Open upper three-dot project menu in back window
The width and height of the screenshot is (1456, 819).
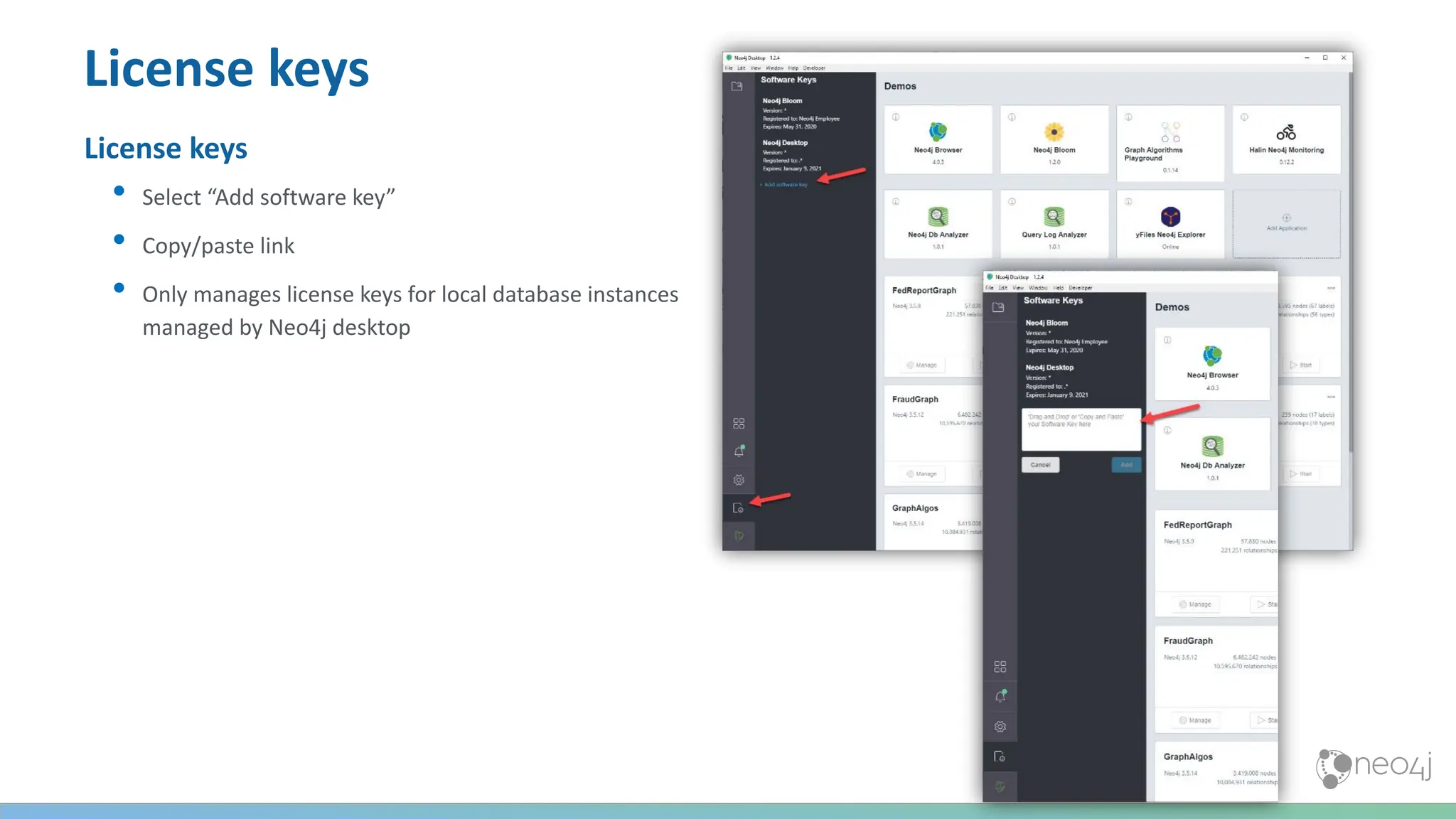coord(1331,288)
